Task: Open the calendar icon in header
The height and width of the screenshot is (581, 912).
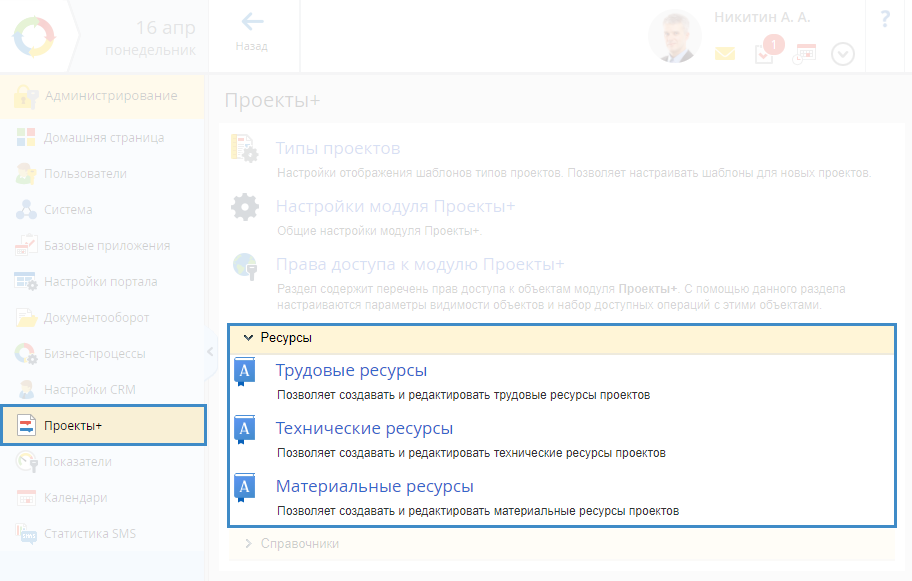Action: tap(804, 54)
